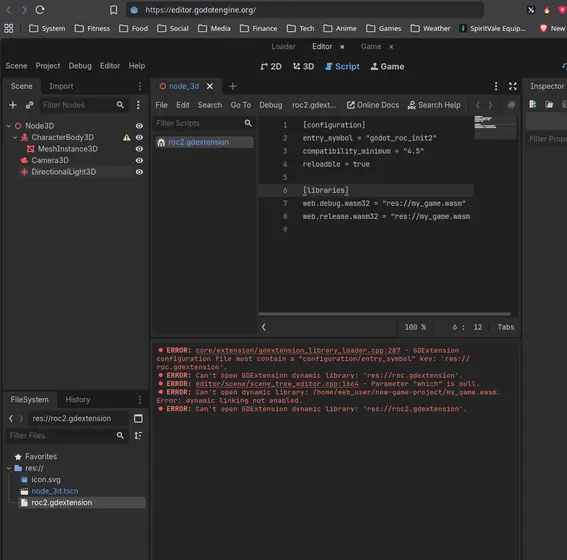This screenshot has height=560, width=567.
Task: Click the Inspector new resource icon
Action: click(x=533, y=104)
